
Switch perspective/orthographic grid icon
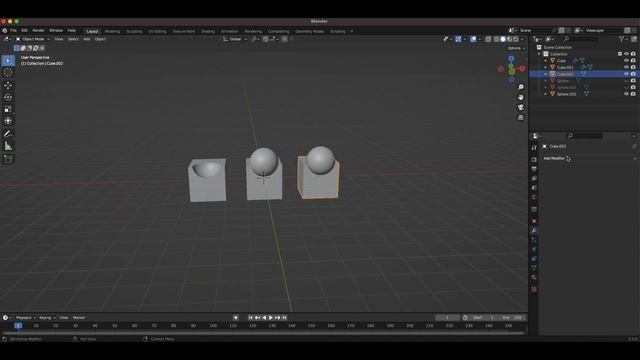[521, 118]
